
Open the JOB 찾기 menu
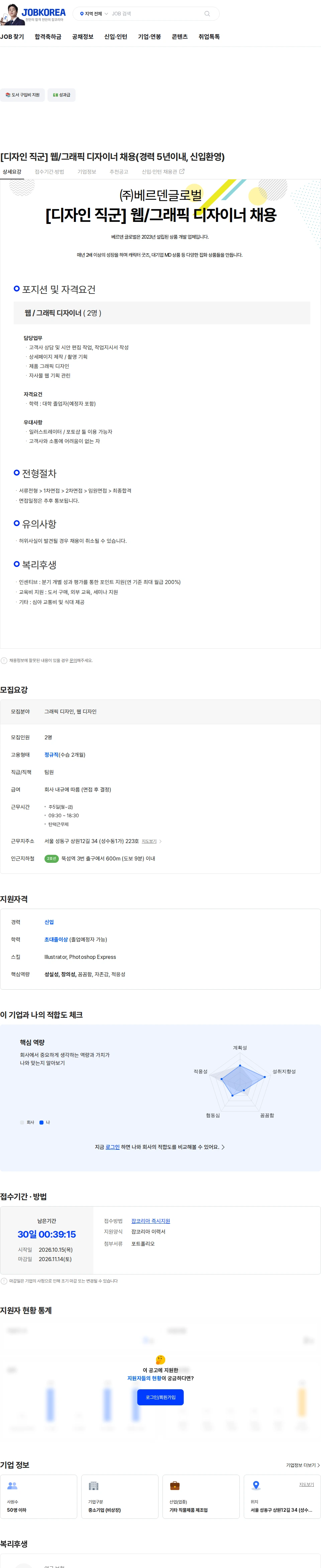[x=12, y=36]
